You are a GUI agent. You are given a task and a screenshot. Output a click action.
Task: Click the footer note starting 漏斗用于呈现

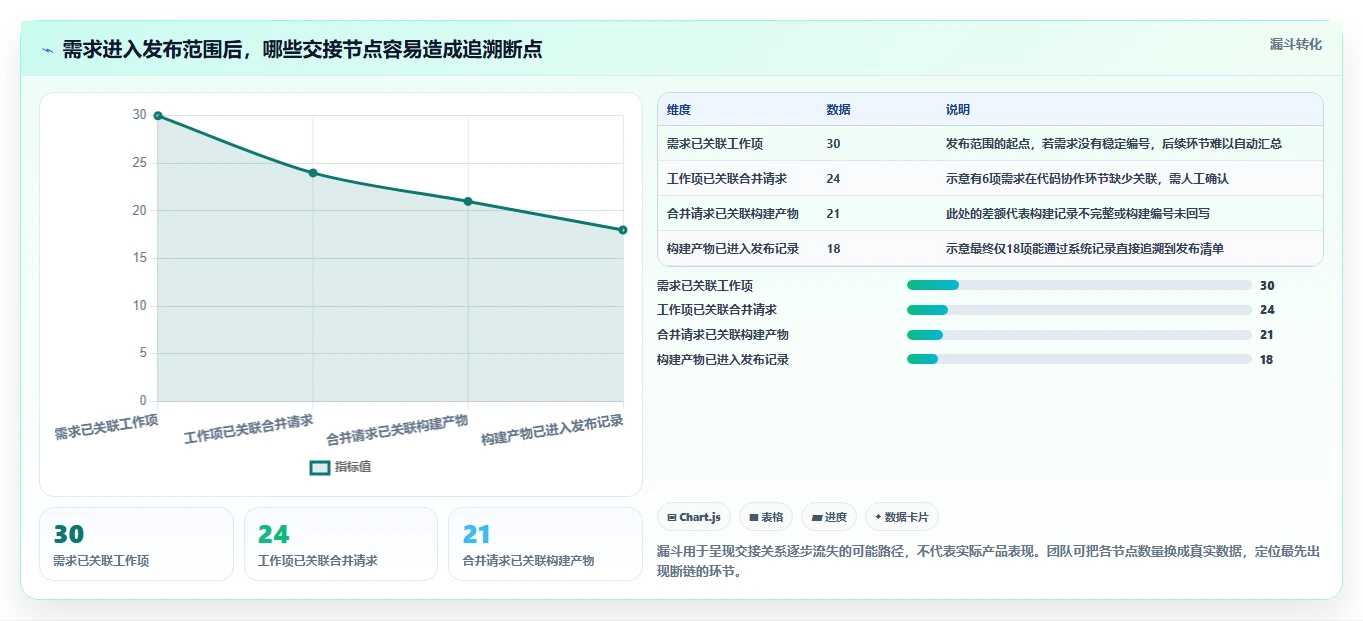[x=988, y=561]
